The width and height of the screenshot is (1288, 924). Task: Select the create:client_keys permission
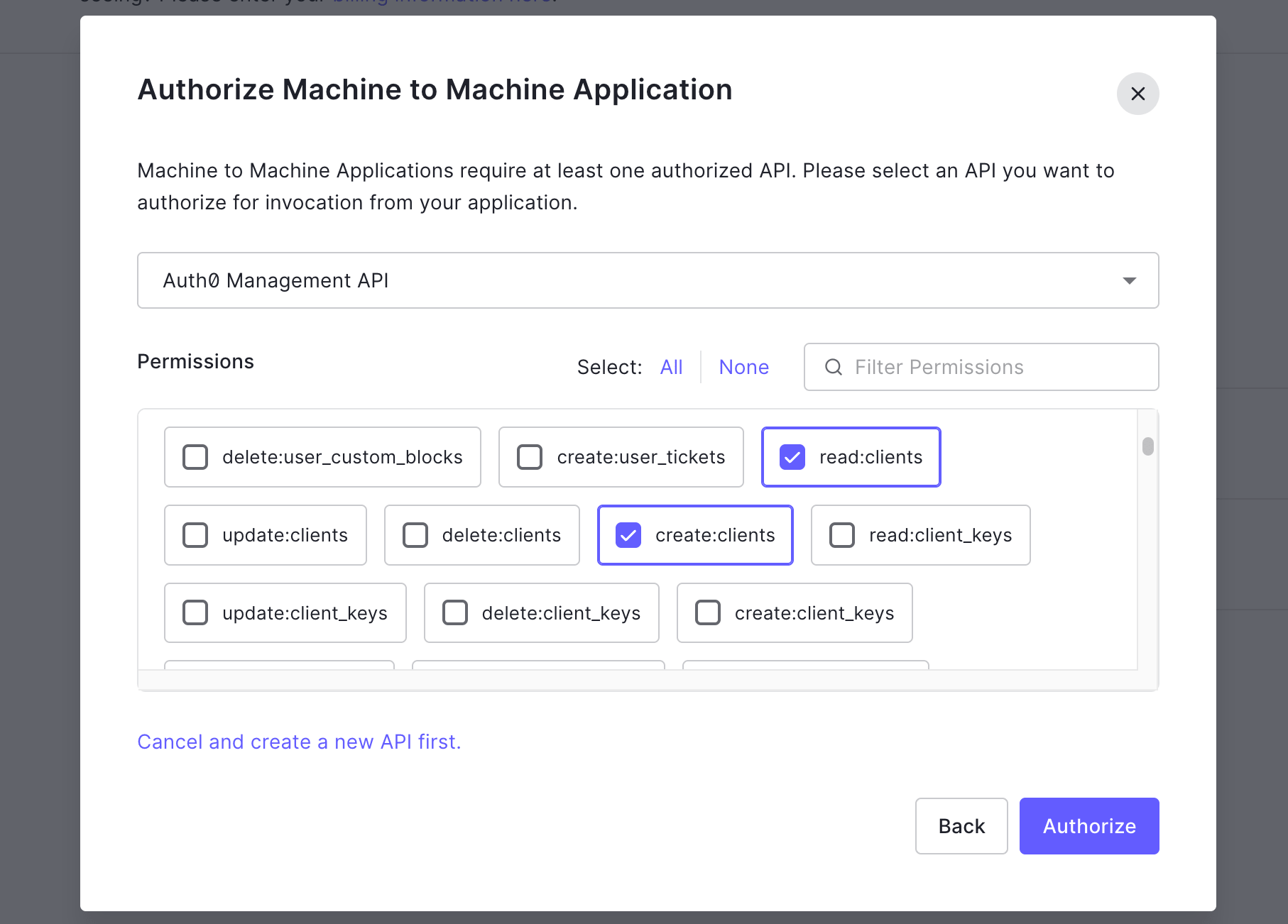click(708, 613)
